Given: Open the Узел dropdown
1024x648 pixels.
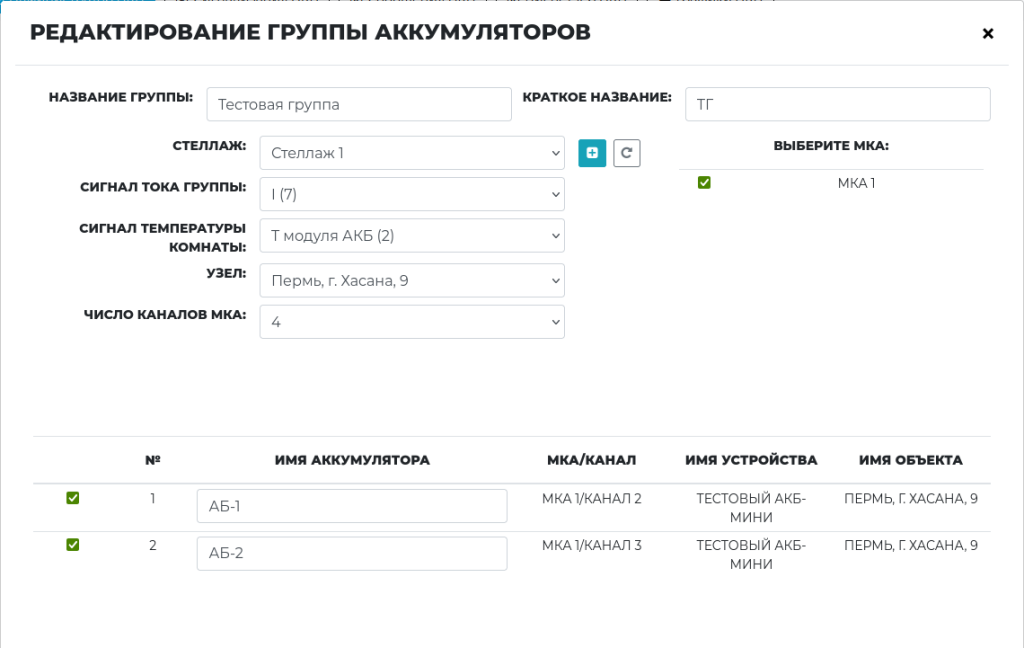Looking at the screenshot, I should (412, 281).
